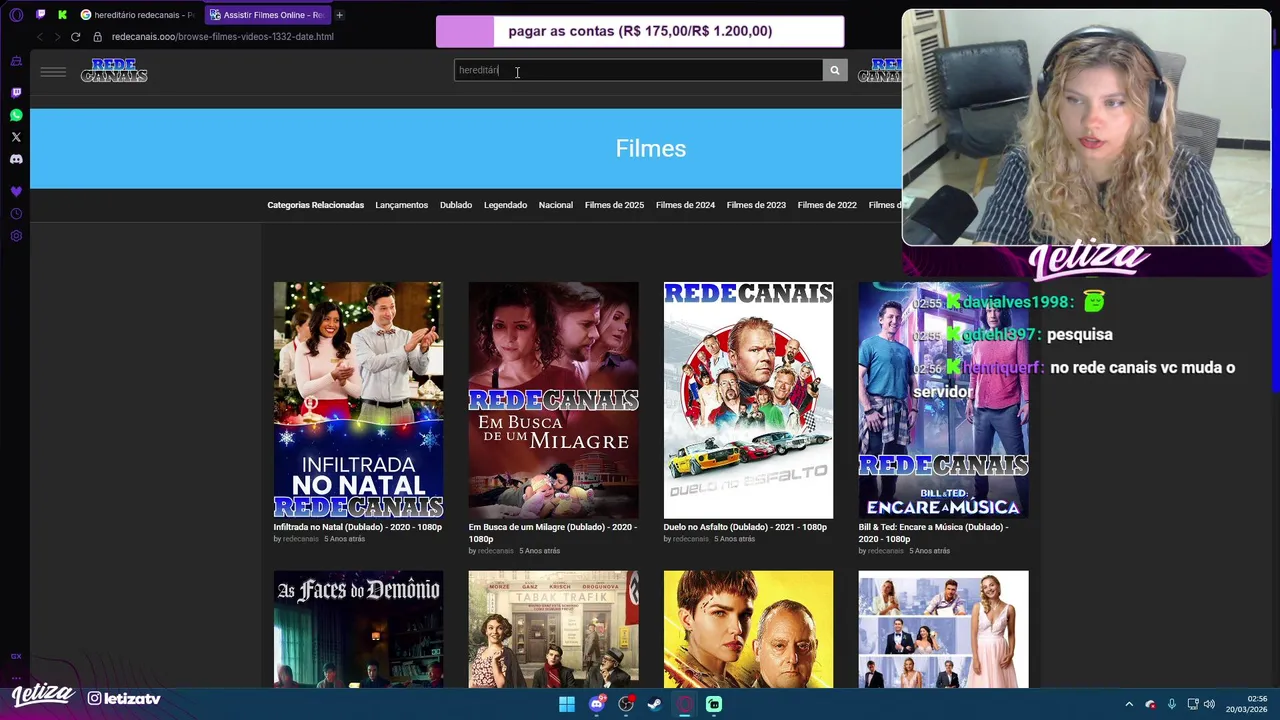
Task: Open the 'Duelo no Asfalto' poster
Action: pyautogui.click(x=748, y=400)
